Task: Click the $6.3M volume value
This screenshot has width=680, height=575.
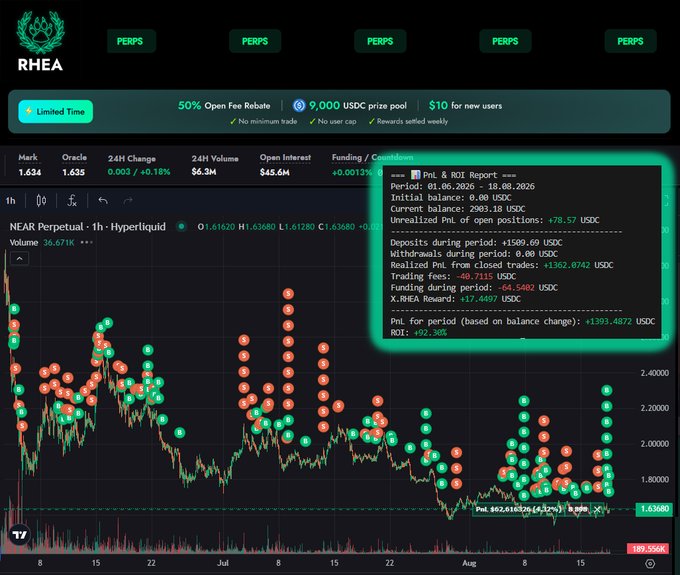Action: (204, 172)
